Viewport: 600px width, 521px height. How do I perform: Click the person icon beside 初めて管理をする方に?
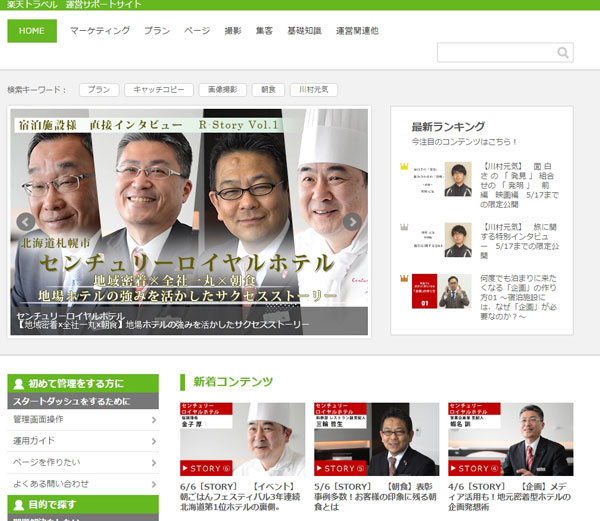coord(18,384)
